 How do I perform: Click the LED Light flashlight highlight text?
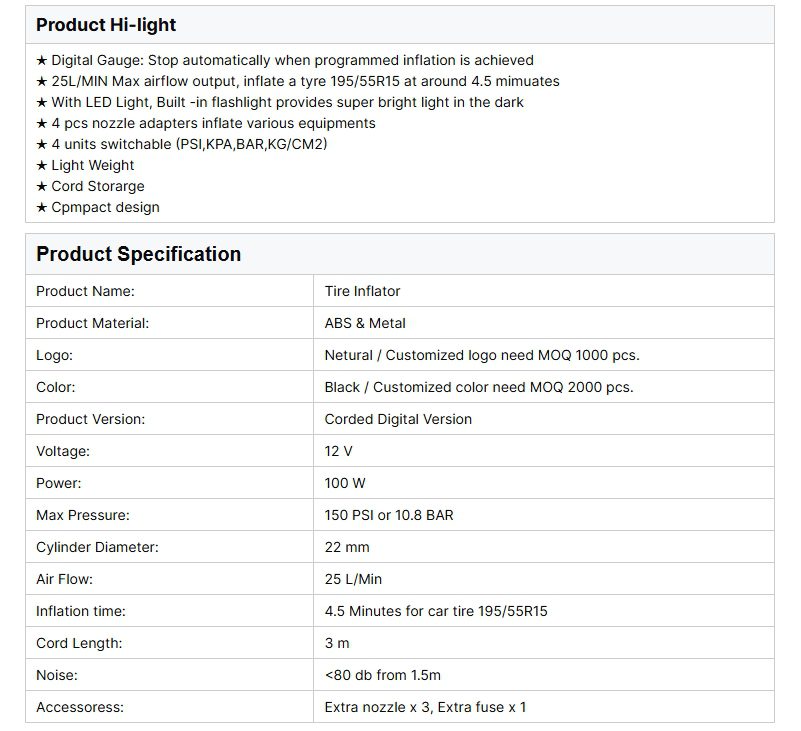[286, 102]
